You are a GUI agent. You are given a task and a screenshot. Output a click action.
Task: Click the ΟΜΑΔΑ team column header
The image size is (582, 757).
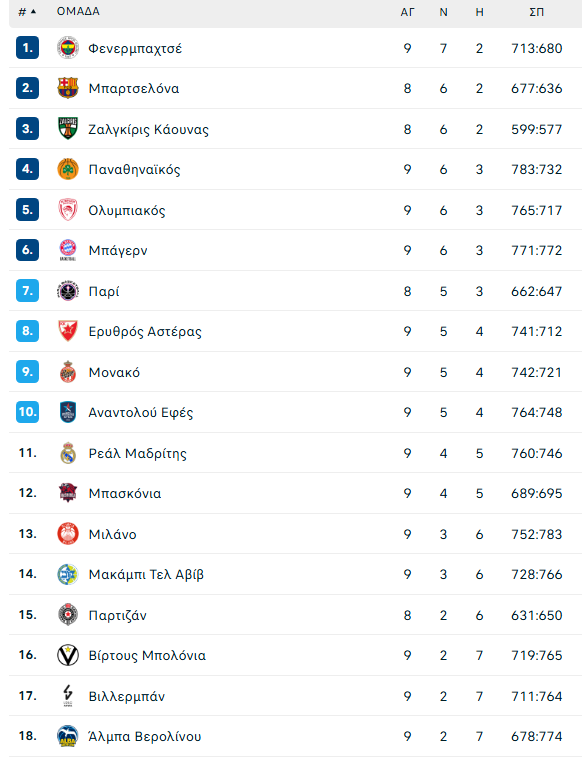[78, 11]
